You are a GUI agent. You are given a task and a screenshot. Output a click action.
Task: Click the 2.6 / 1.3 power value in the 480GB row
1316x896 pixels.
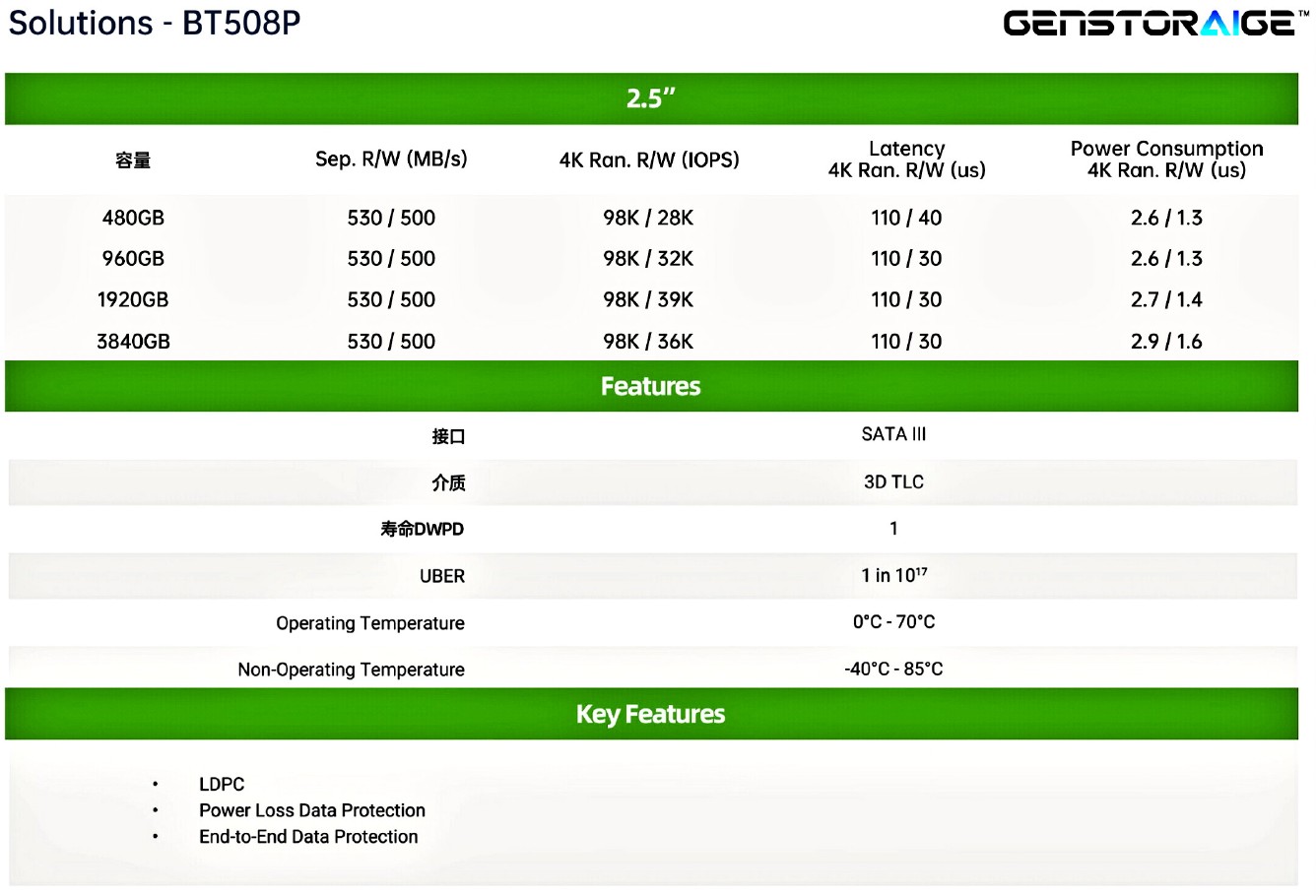(x=1166, y=218)
